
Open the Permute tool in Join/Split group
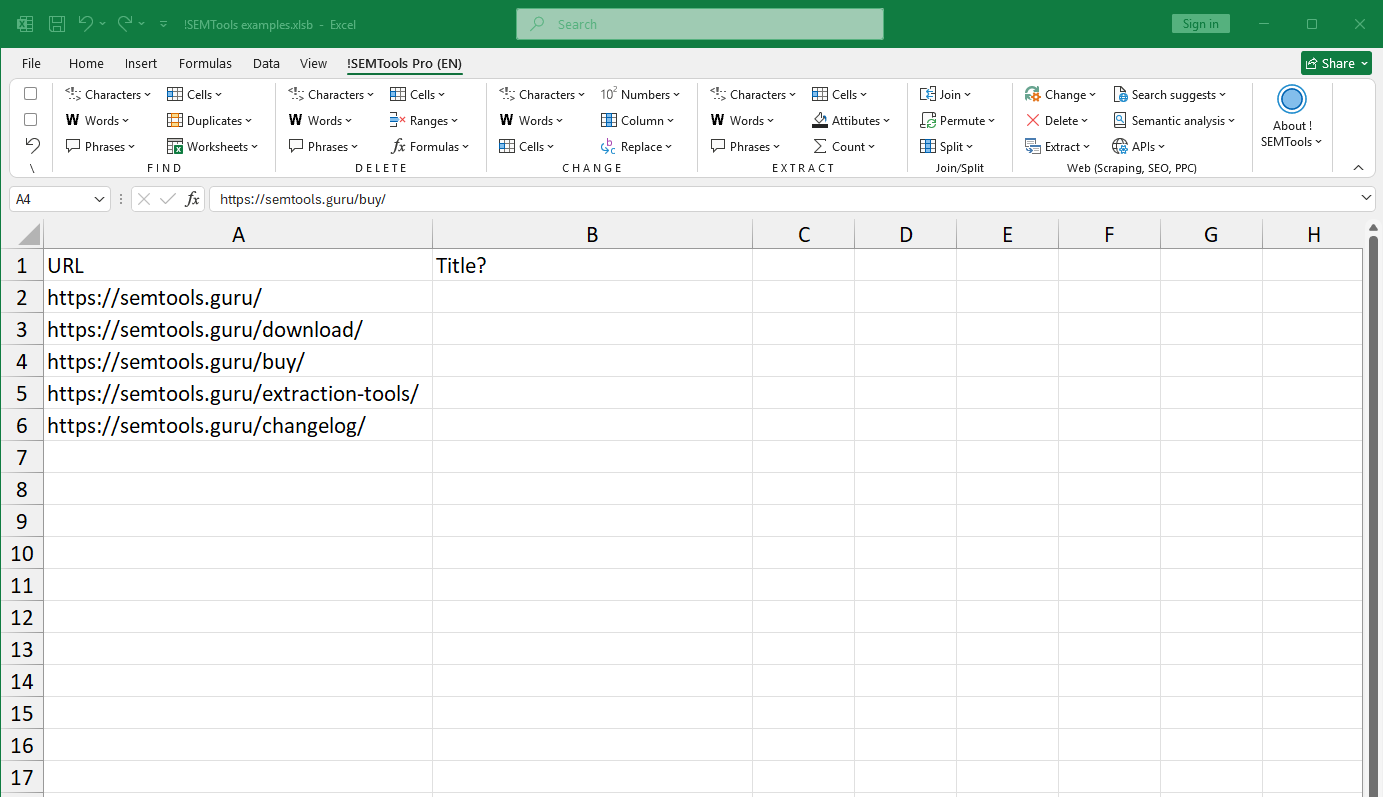(957, 120)
